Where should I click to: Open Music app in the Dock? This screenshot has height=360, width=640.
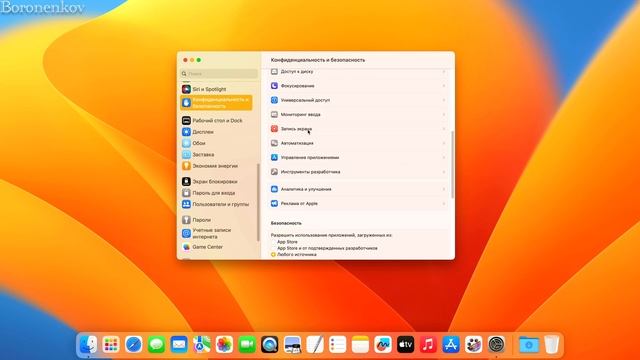[428, 345]
